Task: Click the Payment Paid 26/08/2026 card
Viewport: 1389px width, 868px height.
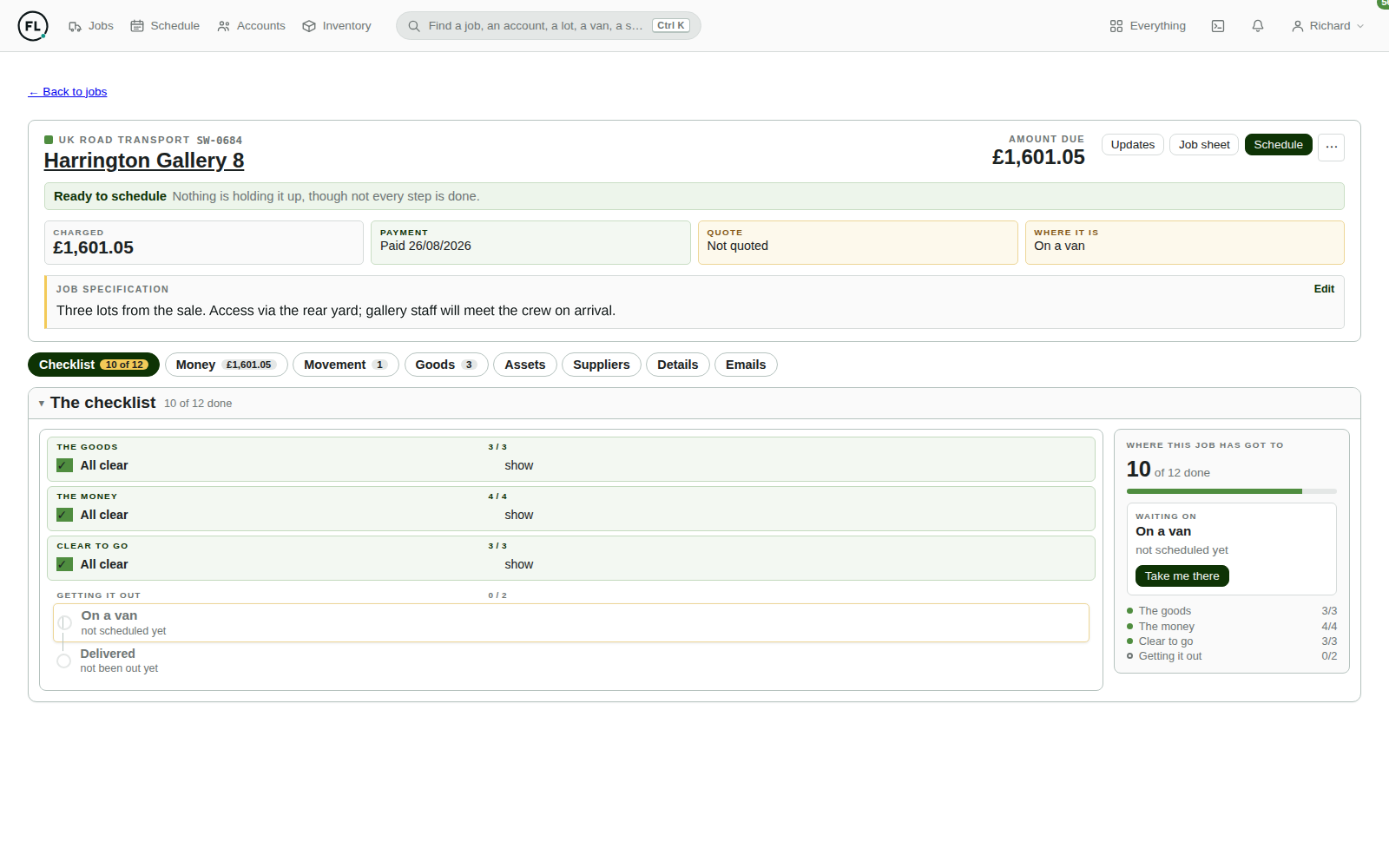Action: click(530, 242)
